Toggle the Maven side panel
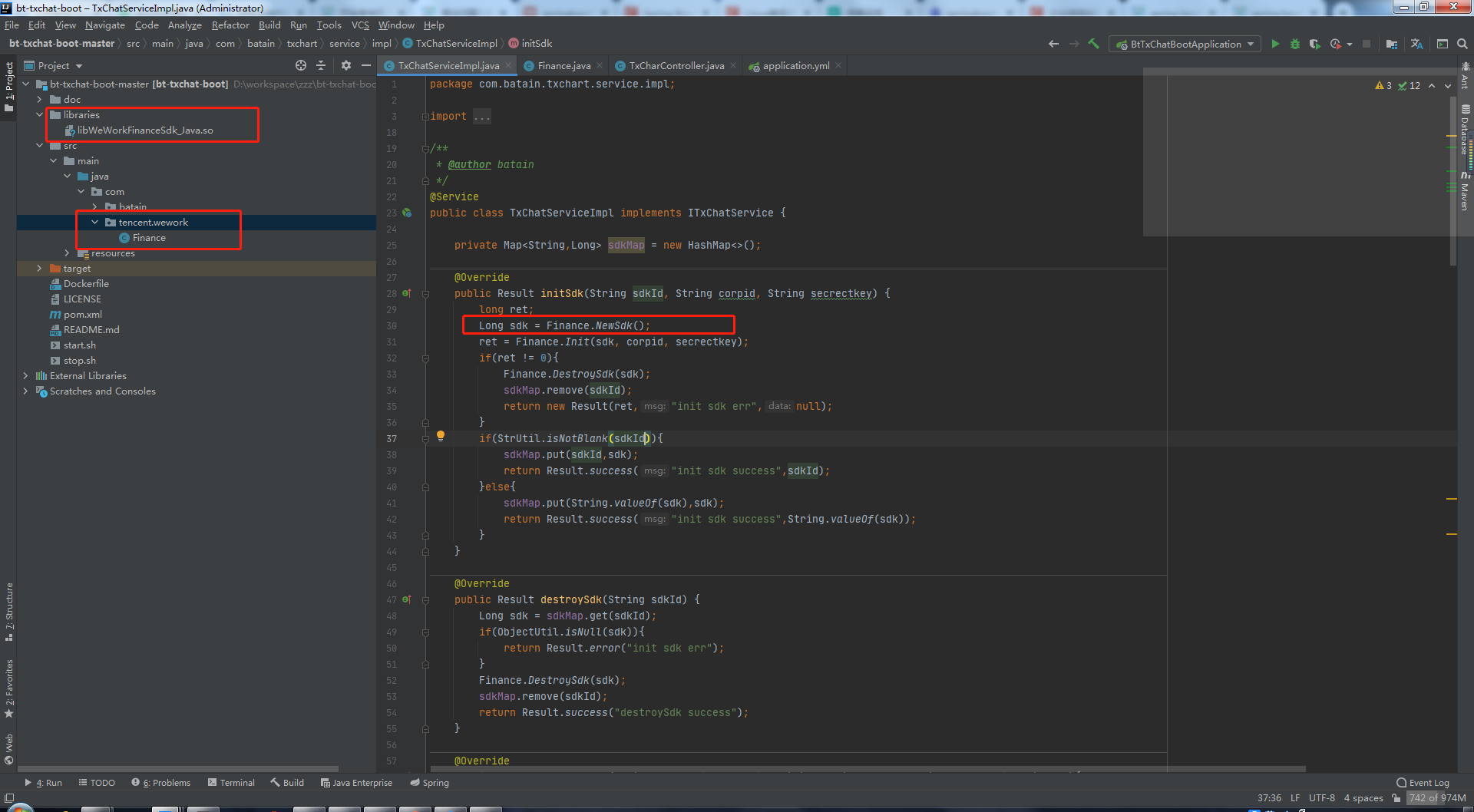This screenshot has height=812, width=1474. [1465, 192]
